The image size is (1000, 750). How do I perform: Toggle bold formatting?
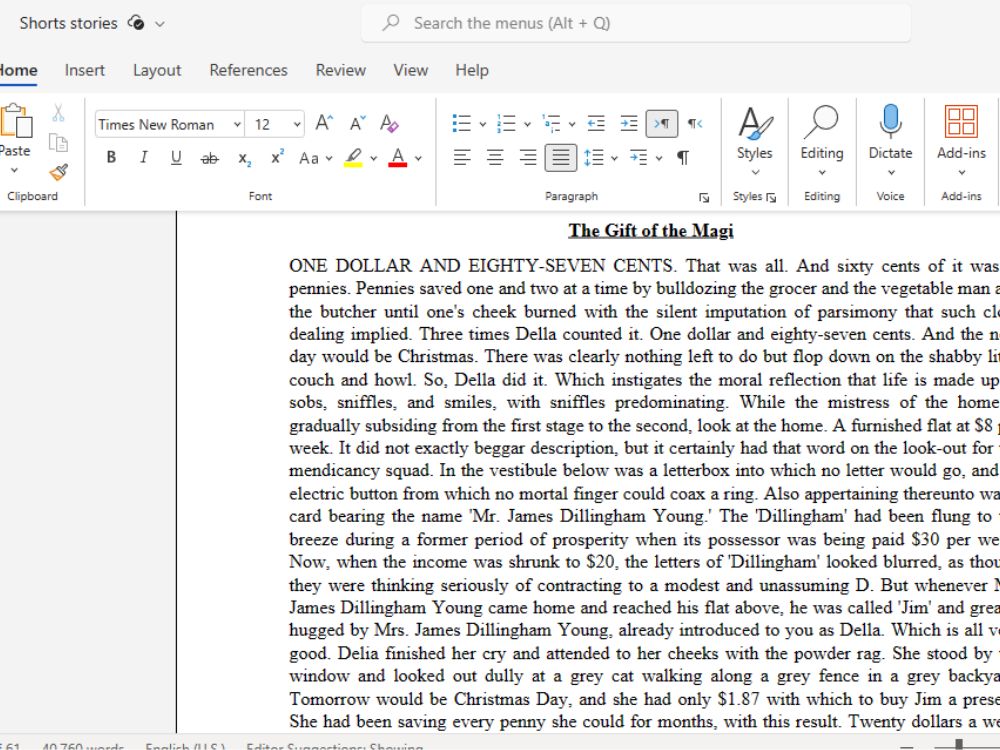111,158
